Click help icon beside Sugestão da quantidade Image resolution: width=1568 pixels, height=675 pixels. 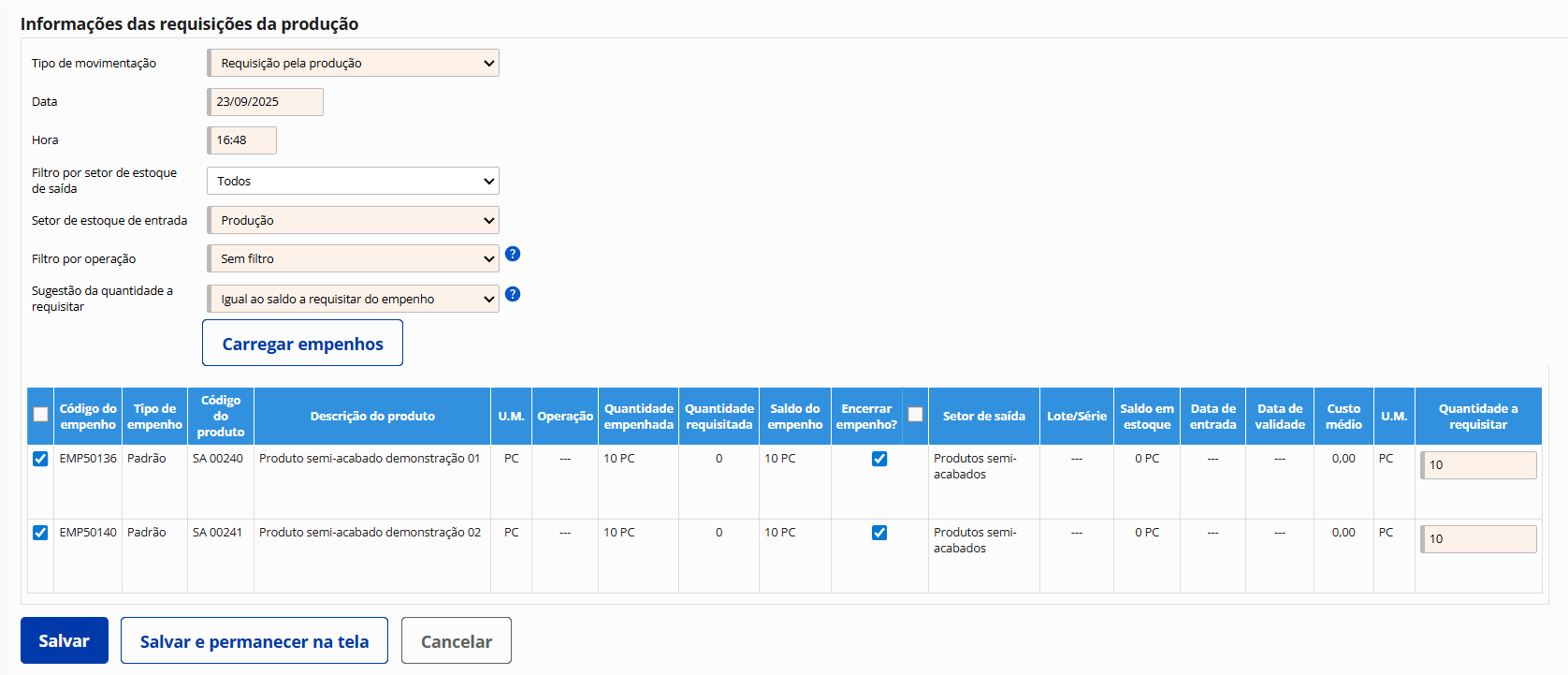click(513, 294)
